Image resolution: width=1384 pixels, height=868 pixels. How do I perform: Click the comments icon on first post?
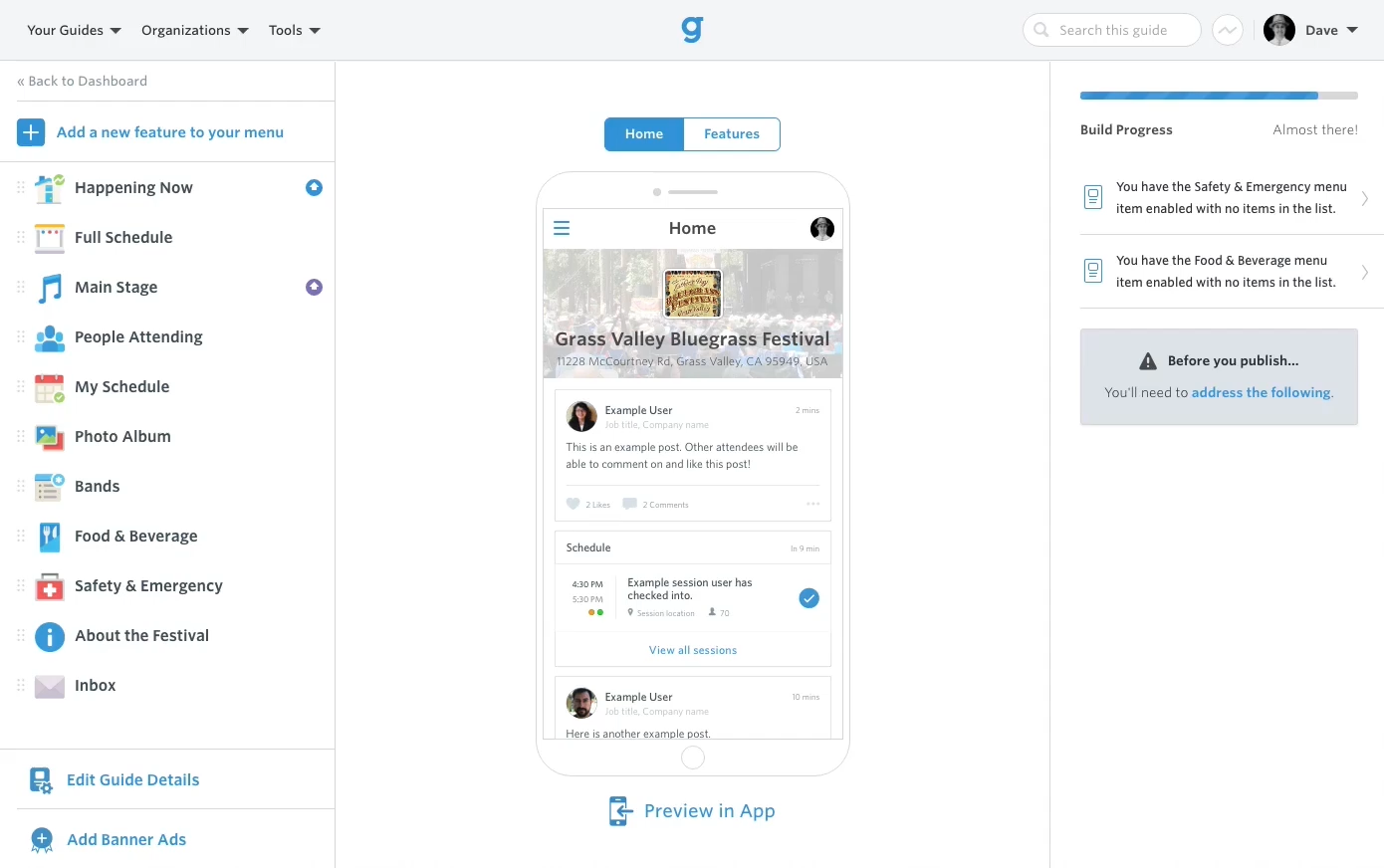629,504
